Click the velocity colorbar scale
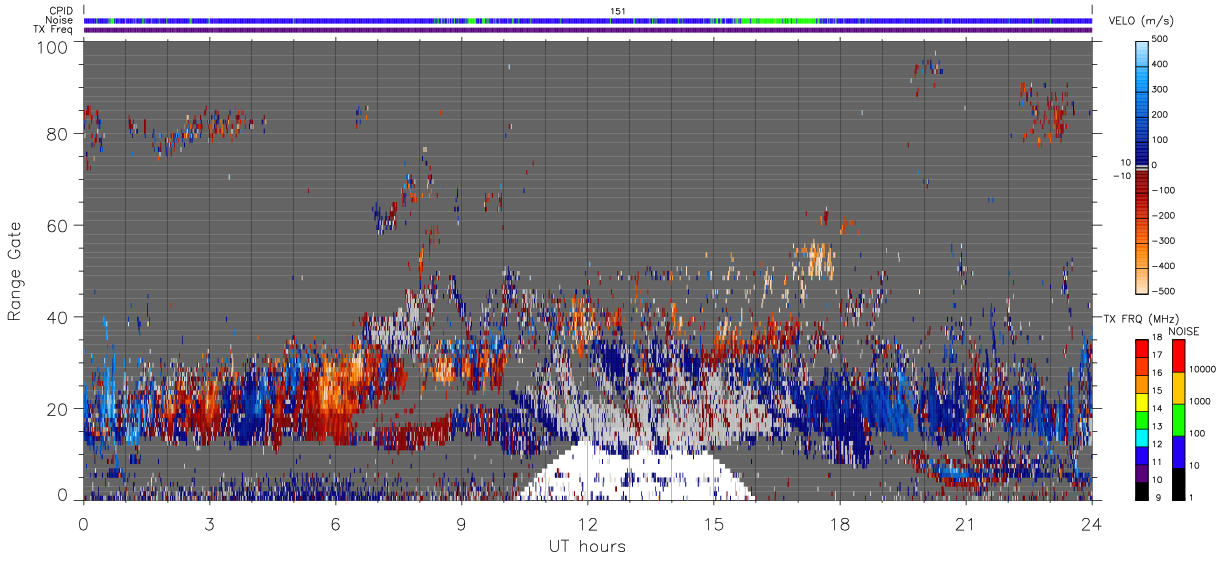Screen dimensions: 1228x567 (1142, 165)
